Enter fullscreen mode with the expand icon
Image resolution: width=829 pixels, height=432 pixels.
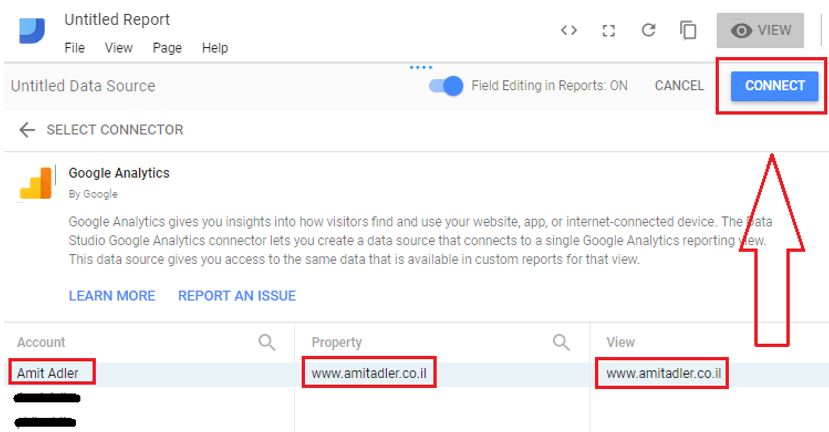(608, 30)
